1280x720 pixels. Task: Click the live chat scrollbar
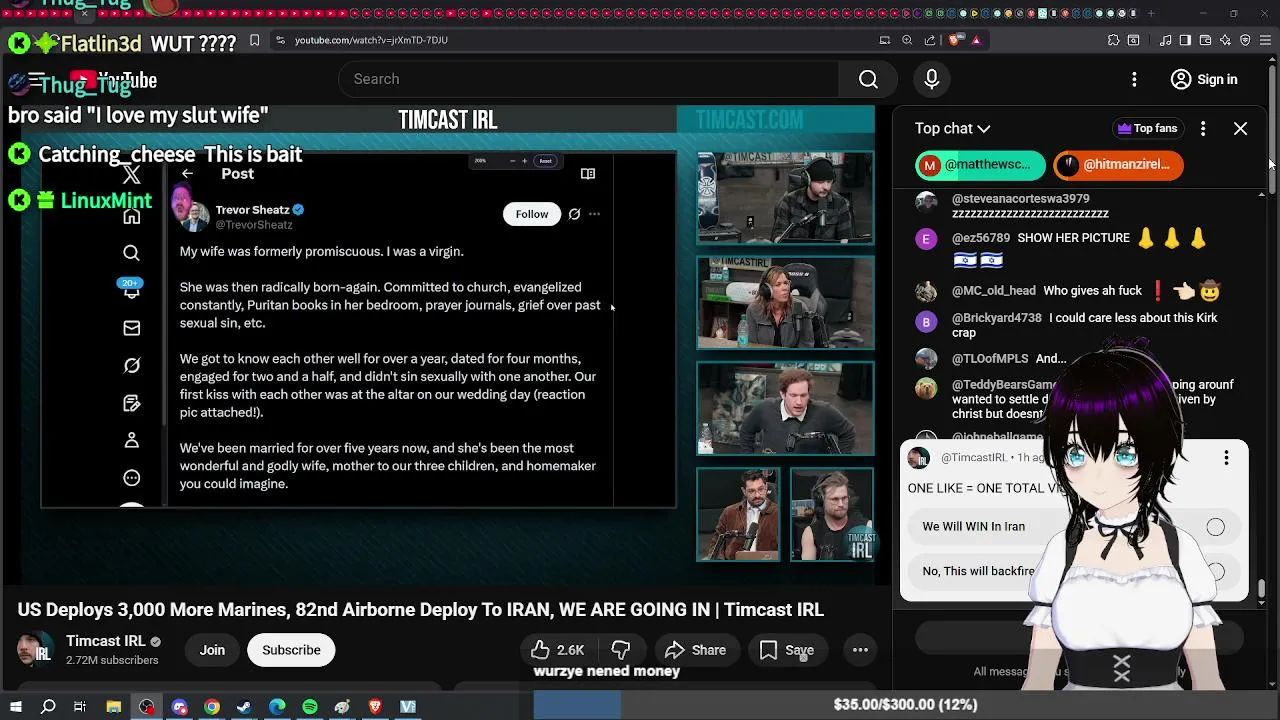click(1262, 590)
